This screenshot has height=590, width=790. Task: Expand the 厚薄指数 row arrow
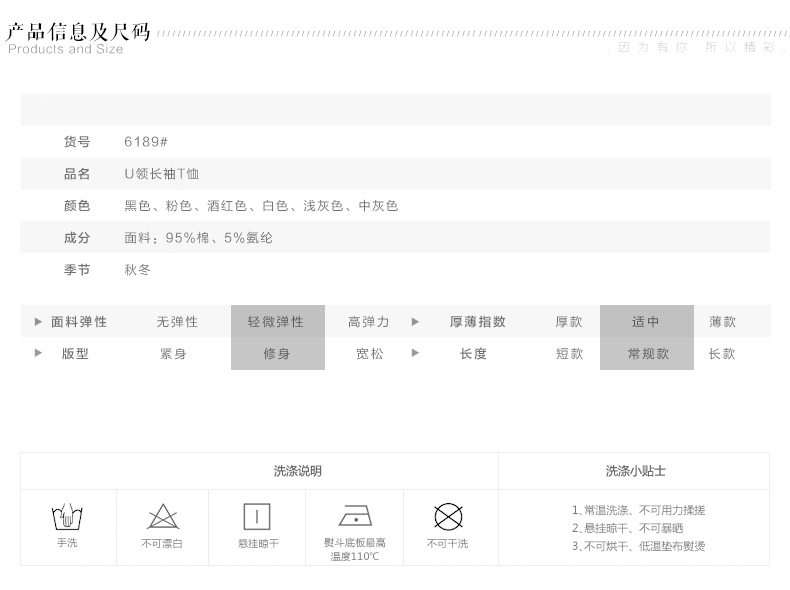point(415,322)
